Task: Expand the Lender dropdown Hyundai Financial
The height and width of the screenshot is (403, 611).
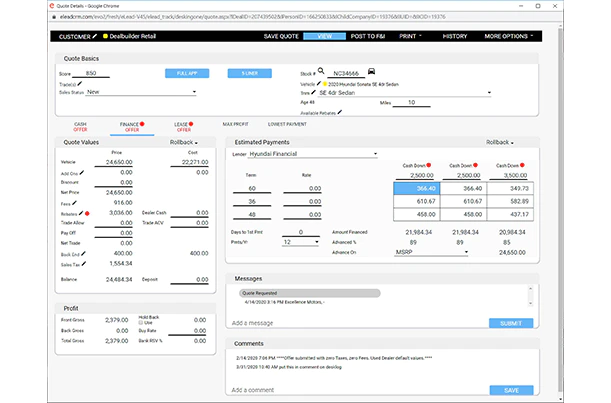Action: 313,154
